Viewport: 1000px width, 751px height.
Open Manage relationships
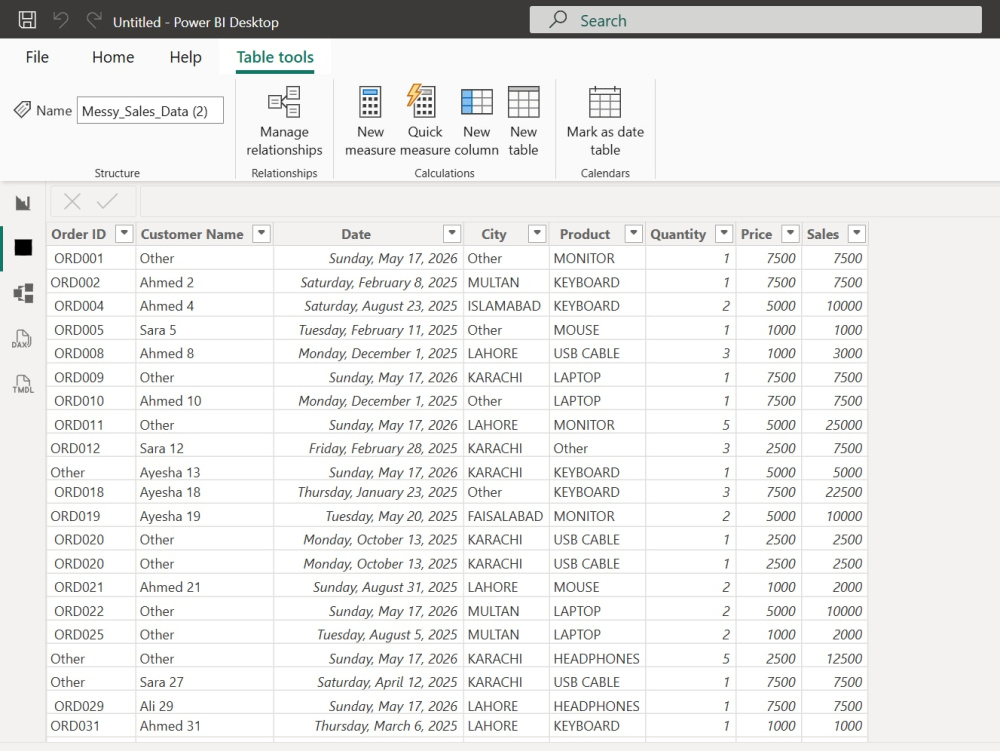pyautogui.click(x=284, y=122)
